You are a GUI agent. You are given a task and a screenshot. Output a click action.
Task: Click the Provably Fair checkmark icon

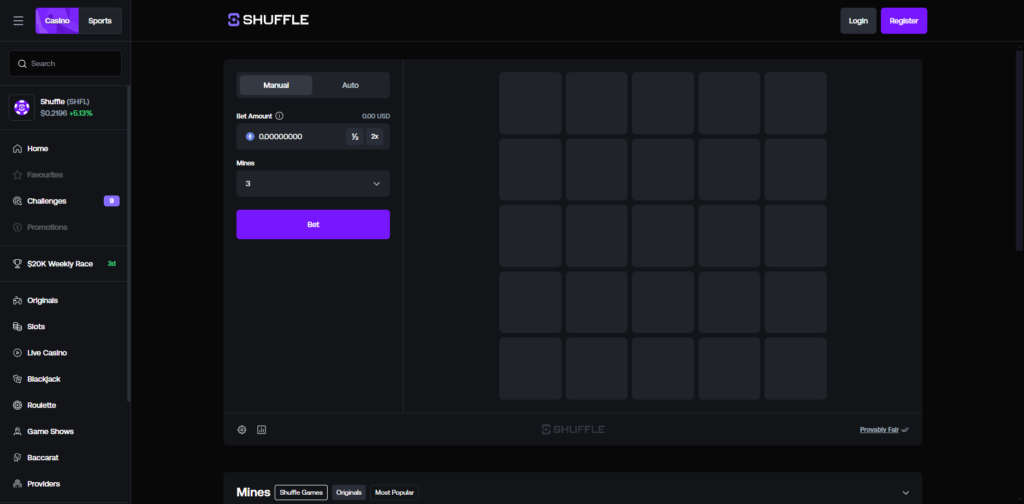905,430
